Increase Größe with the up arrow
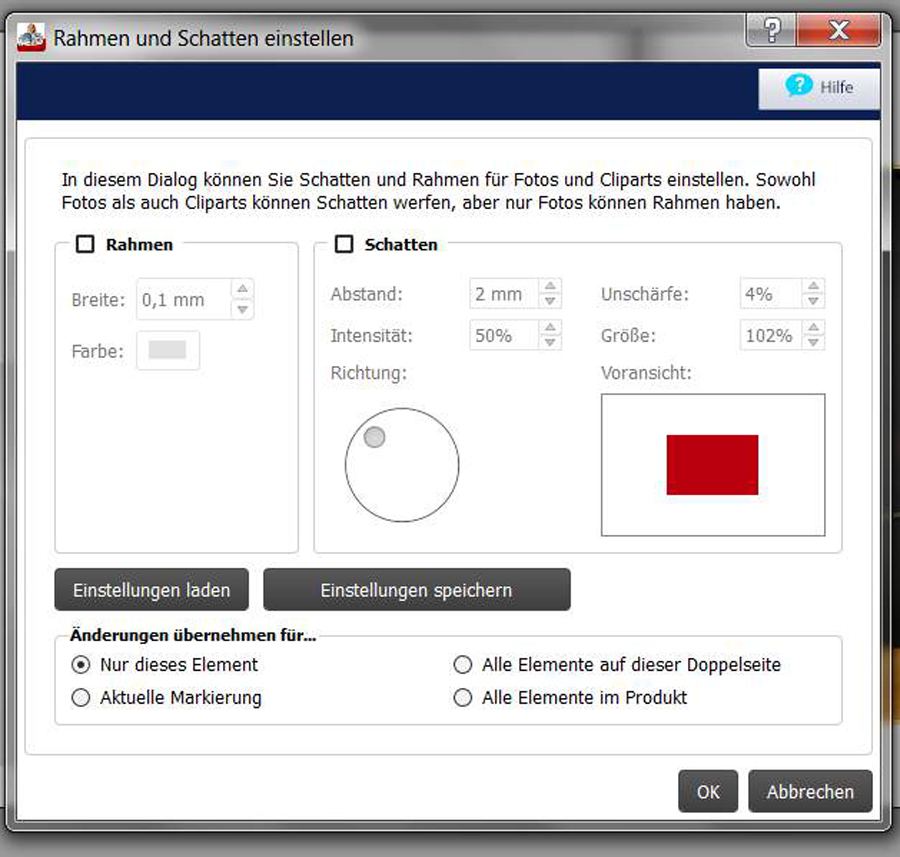This screenshot has height=857, width=900. 813,327
